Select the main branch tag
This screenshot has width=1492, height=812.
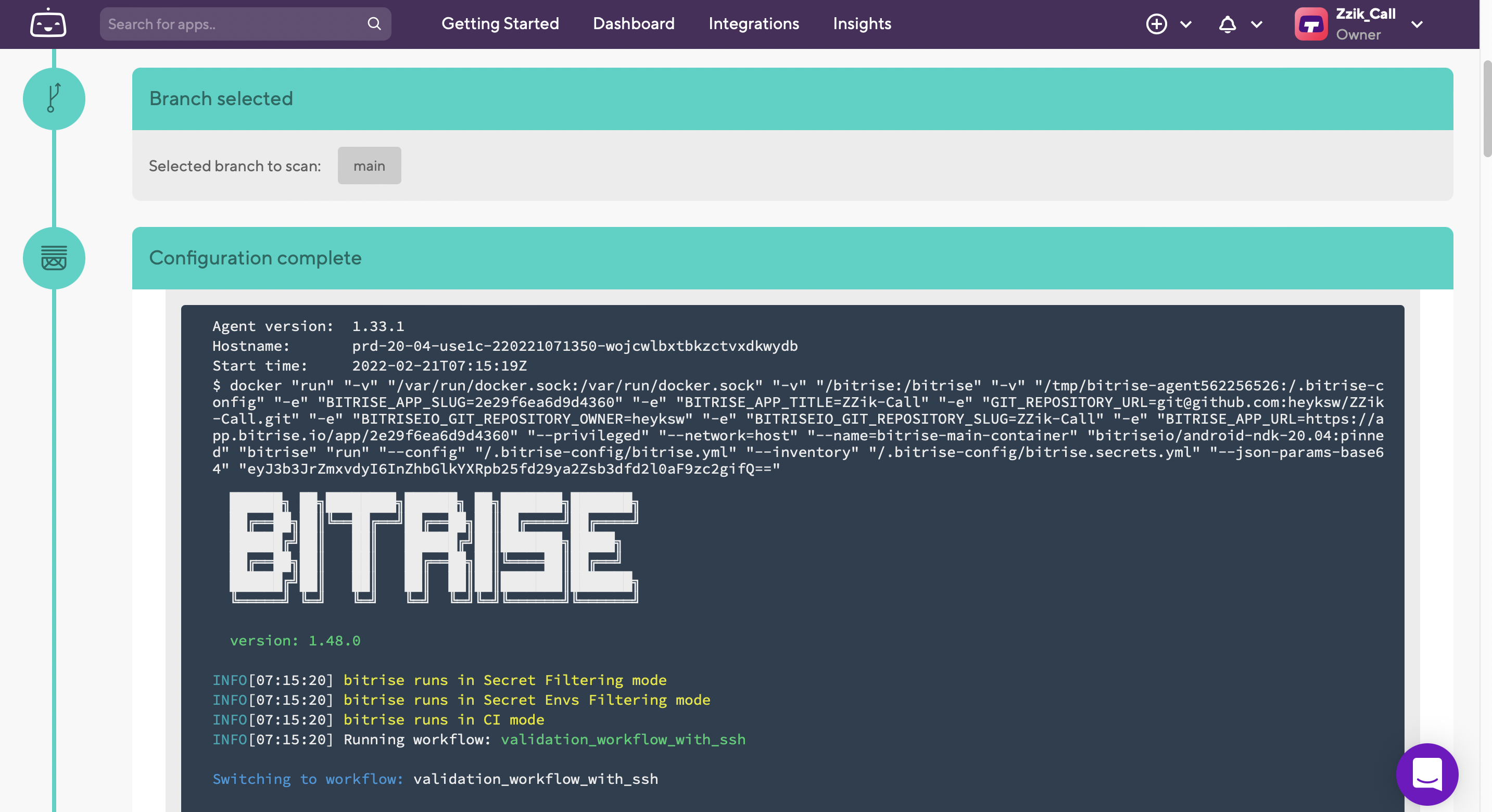tap(369, 166)
